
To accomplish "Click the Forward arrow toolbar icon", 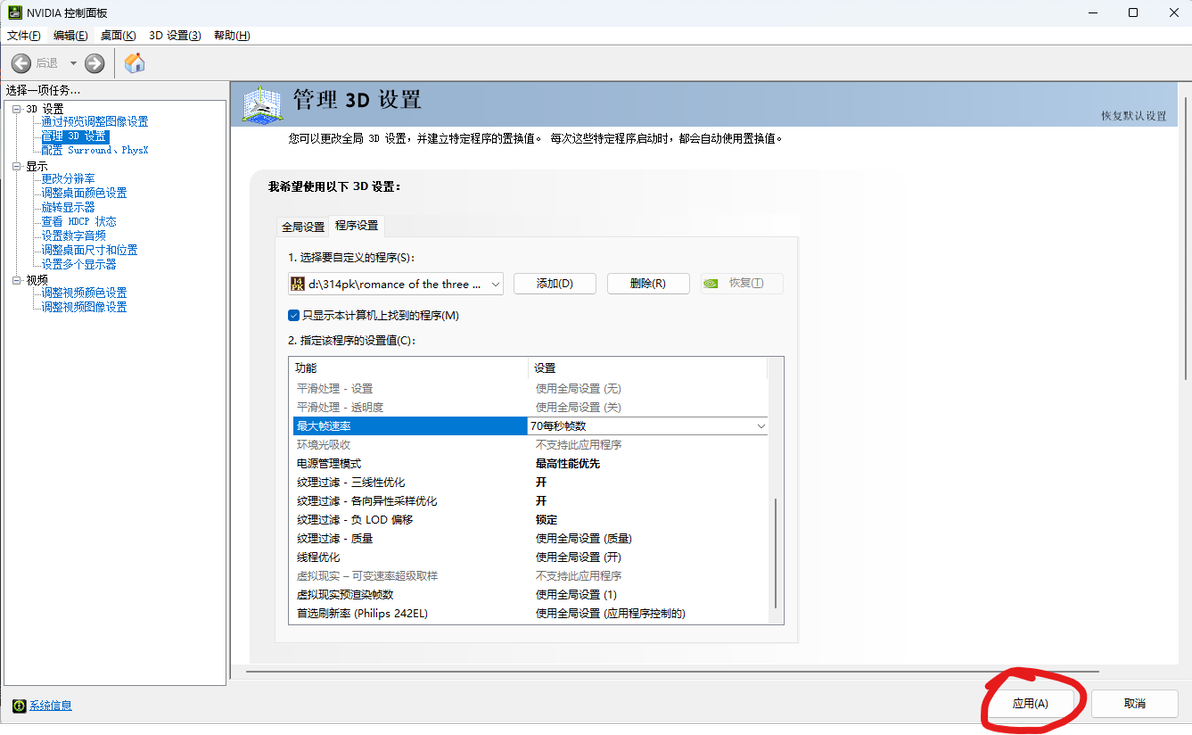I will click(94, 63).
